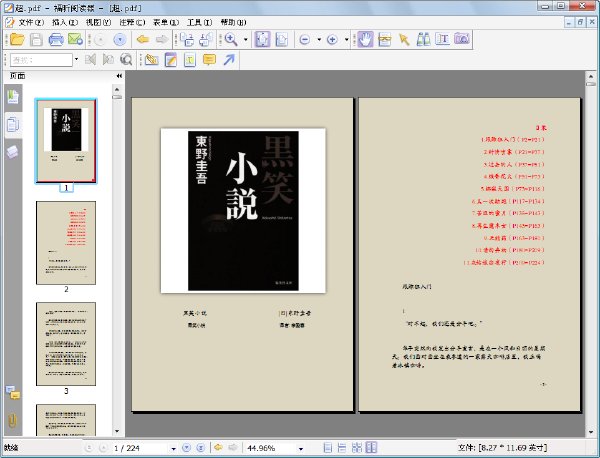Open the 文件 (F) menu
Image resolution: width=600 pixels, height=458 pixels.
click(x=31, y=23)
